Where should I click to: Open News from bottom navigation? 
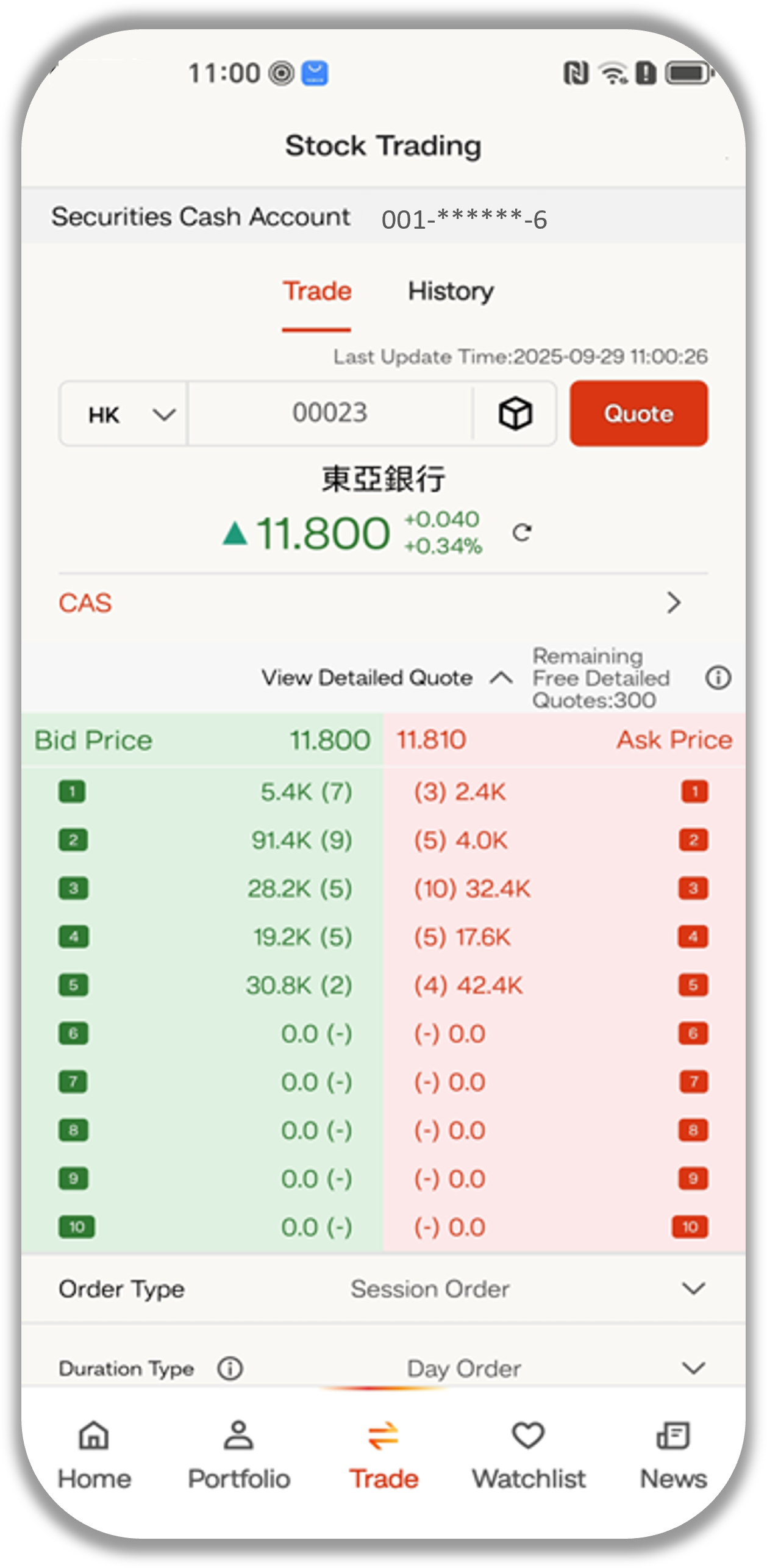[673, 1453]
